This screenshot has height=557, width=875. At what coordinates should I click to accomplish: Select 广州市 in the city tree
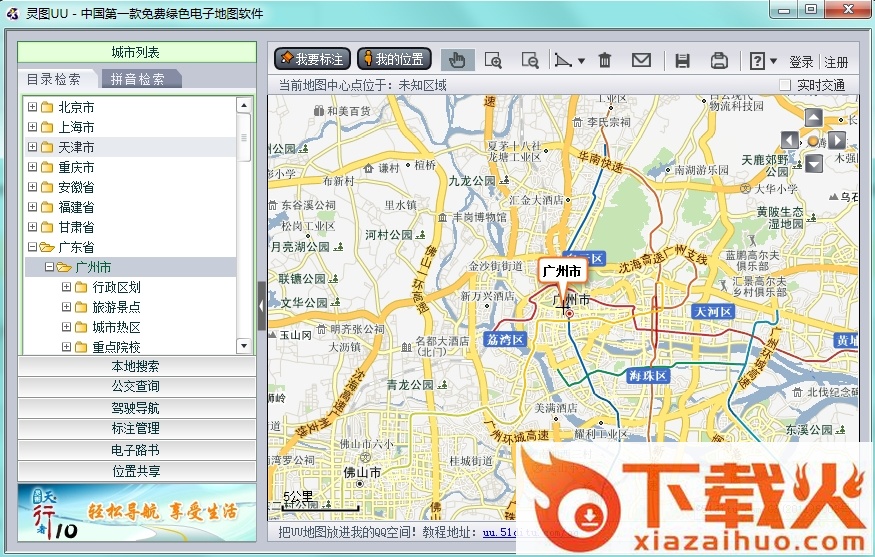93,267
